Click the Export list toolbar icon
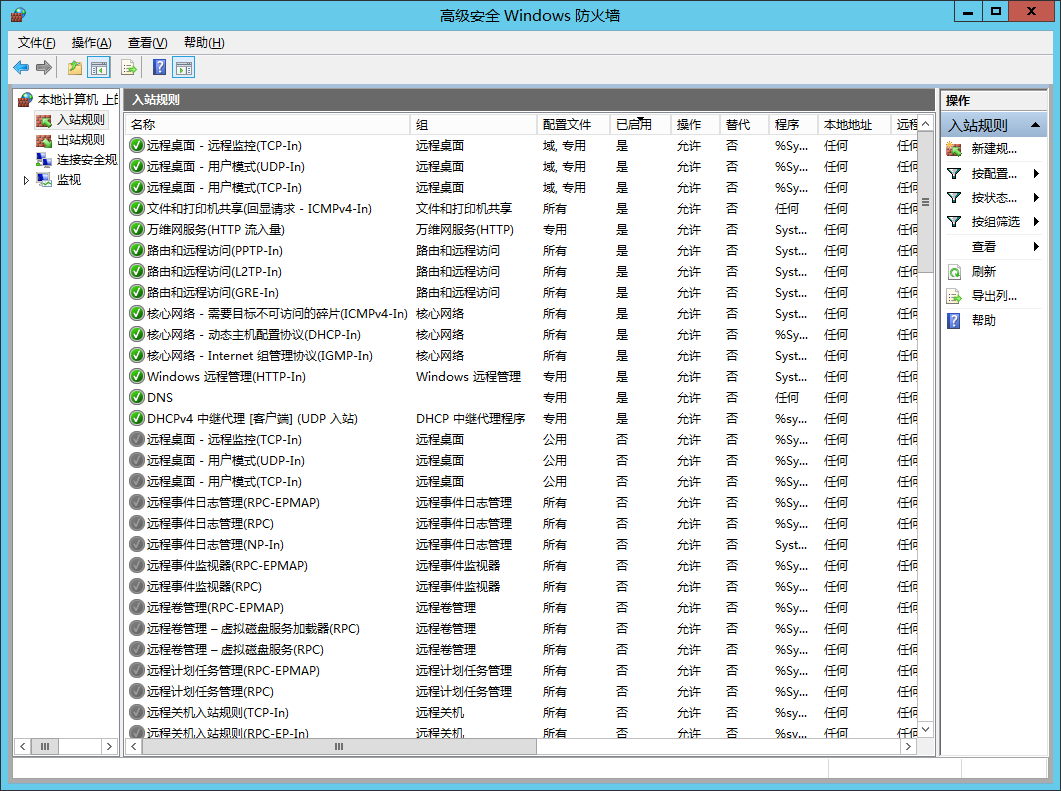This screenshot has width=1061, height=791. [x=129, y=68]
